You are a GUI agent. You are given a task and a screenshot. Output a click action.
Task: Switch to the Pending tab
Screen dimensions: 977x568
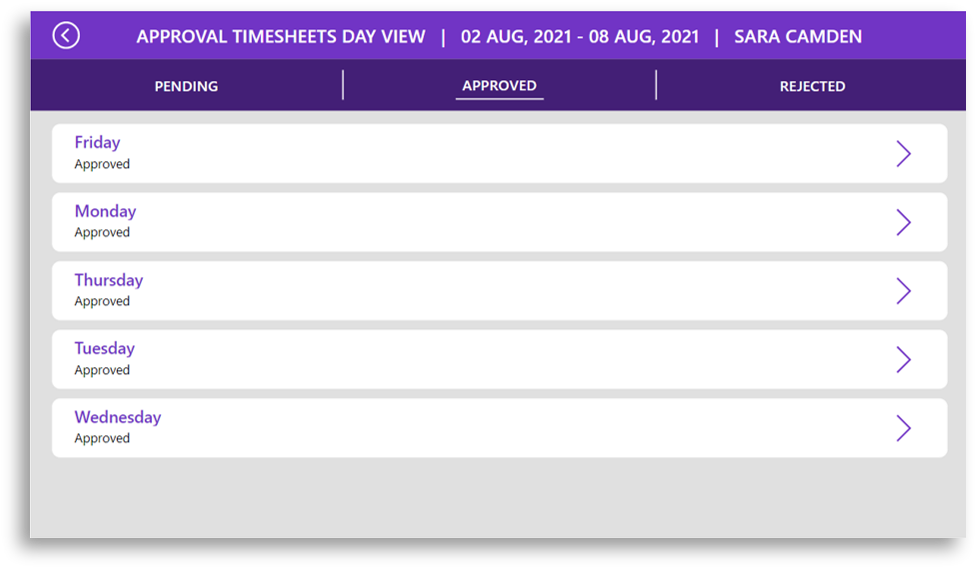[x=186, y=86]
